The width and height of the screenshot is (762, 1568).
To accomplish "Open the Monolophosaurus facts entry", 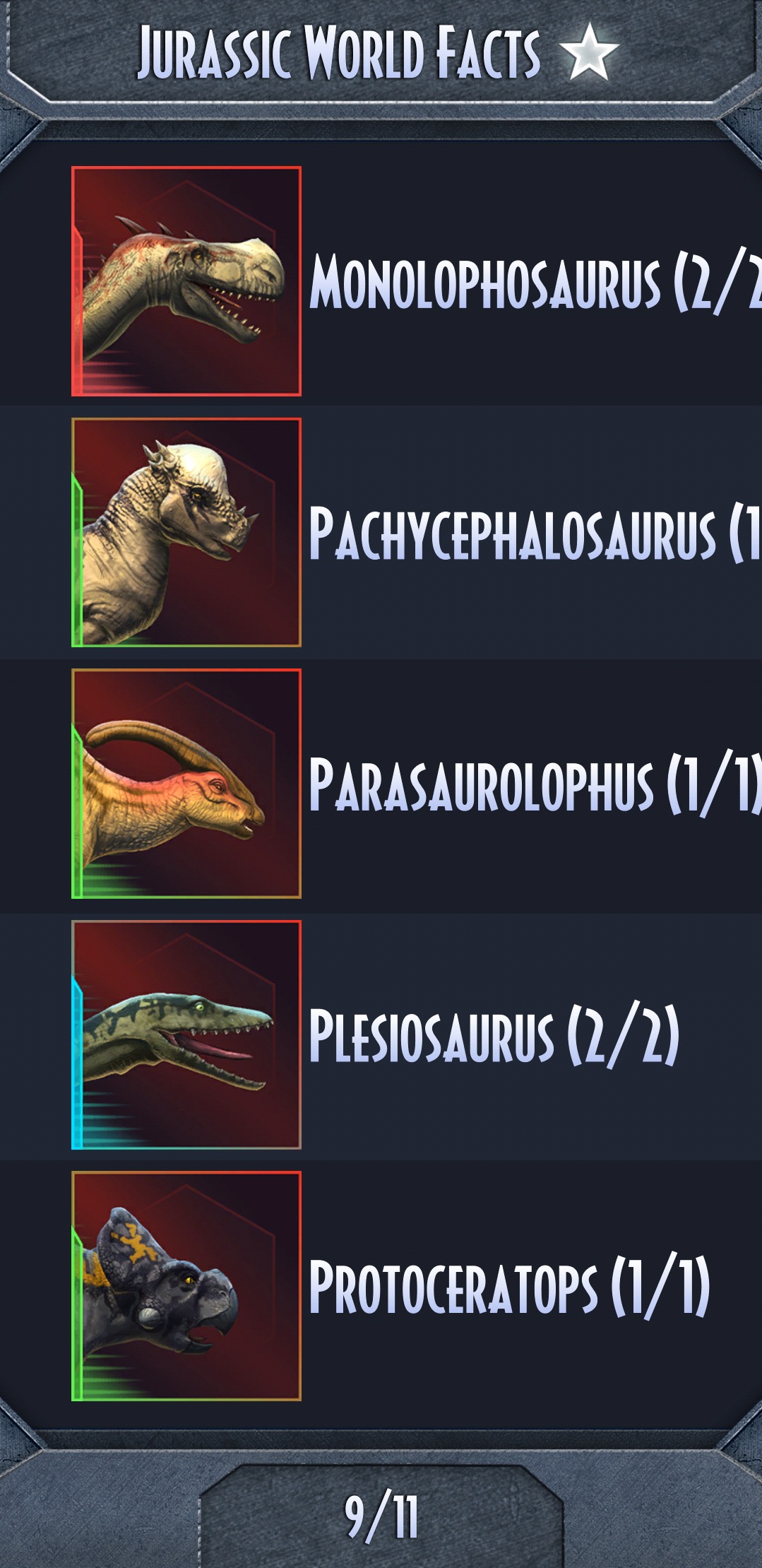I will 381,281.
